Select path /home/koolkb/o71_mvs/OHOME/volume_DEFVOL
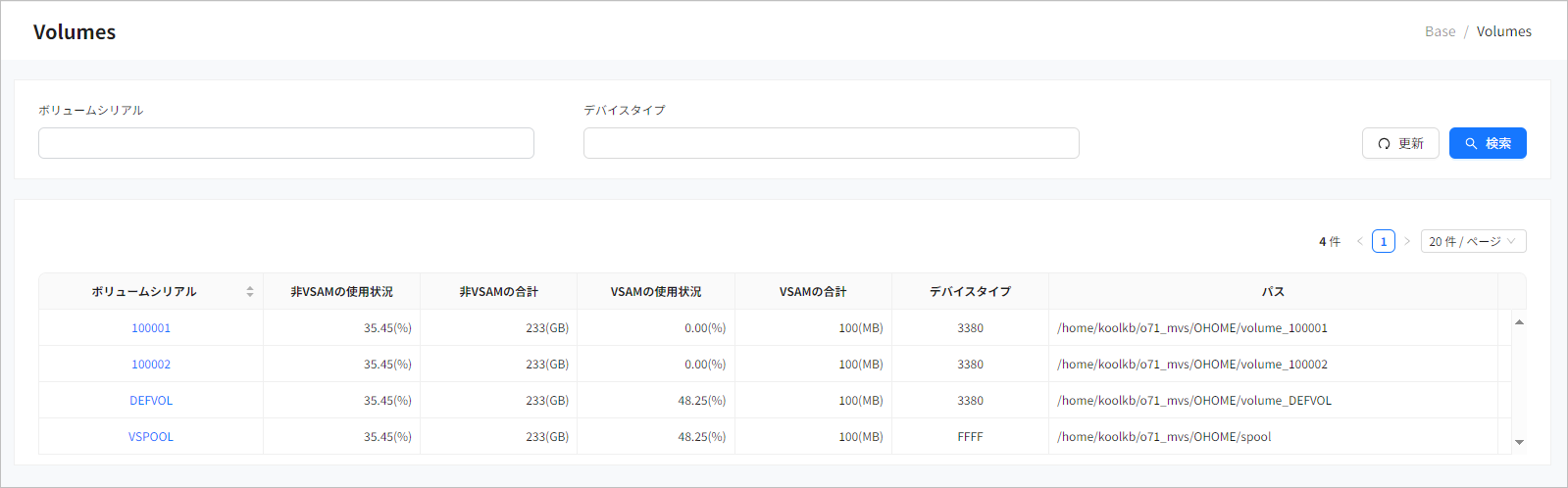The height and width of the screenshot is (488, 1568). pyautogui.click(x=1194, y=401)
